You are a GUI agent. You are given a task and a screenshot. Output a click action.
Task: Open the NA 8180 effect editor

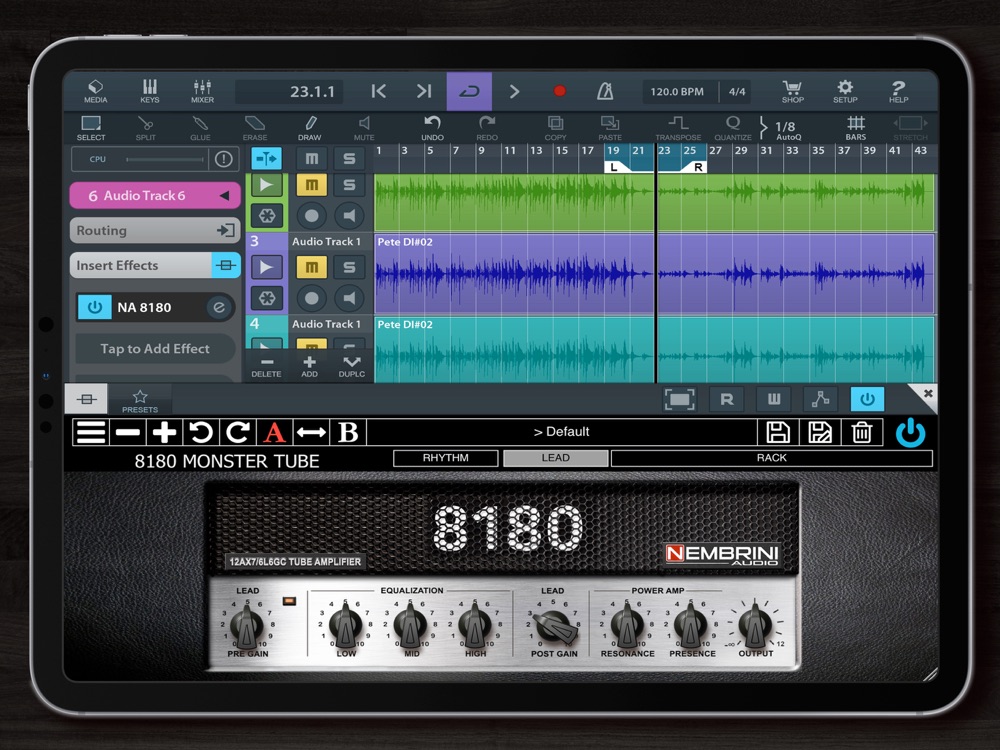pyautogui.click(x=219, y=307)
